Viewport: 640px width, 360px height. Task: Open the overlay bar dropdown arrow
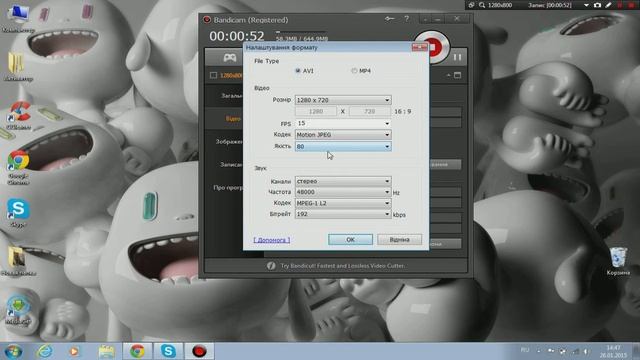tap(587, 5)
